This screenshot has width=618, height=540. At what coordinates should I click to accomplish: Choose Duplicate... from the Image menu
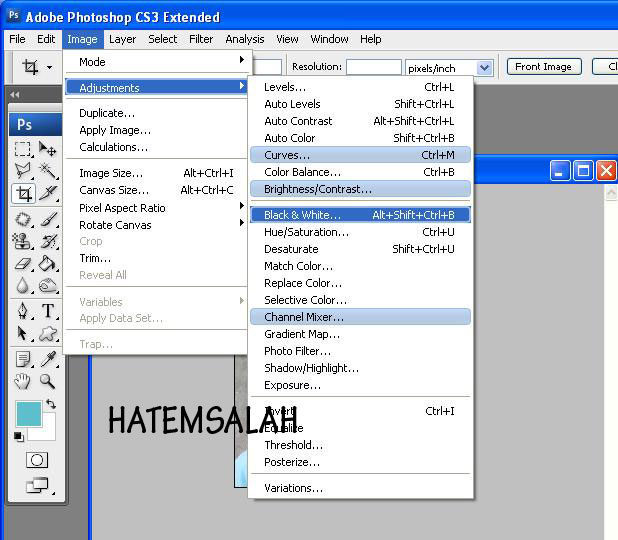click(156, 113)
